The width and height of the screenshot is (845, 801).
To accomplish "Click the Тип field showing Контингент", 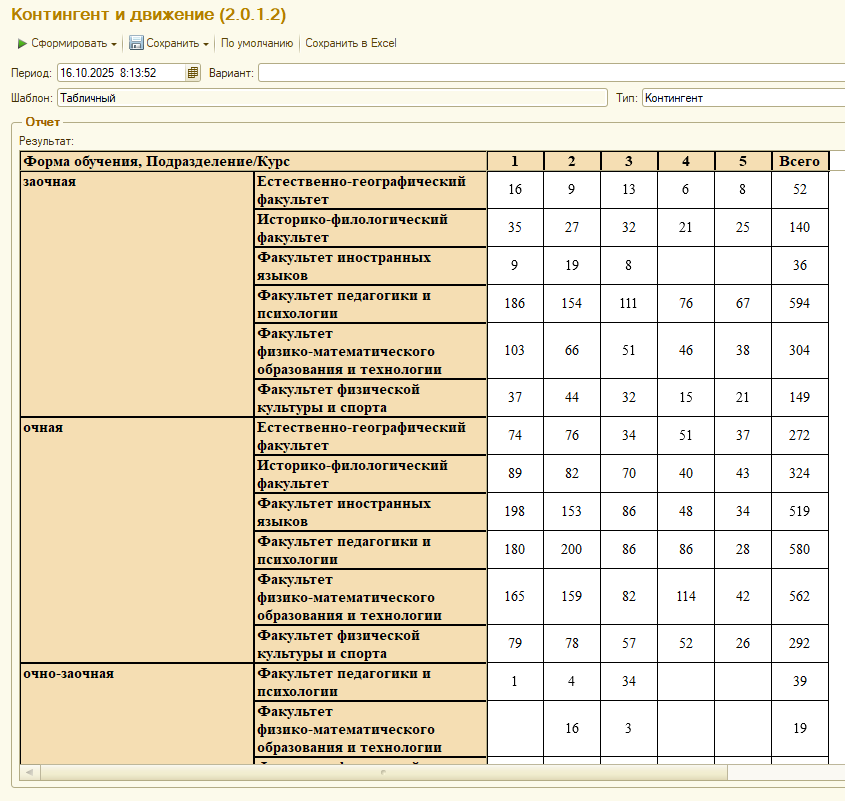I will [x=742, y=98].
